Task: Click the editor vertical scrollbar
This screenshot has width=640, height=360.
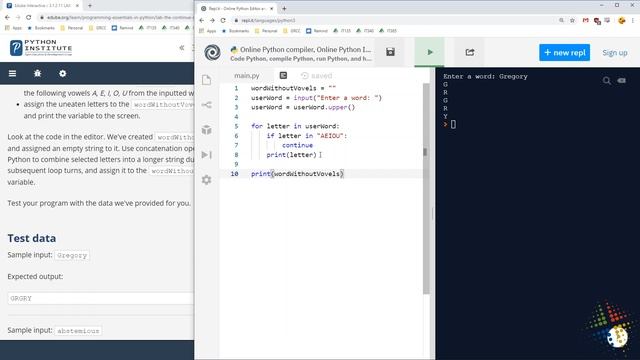Action: [426, 188]
